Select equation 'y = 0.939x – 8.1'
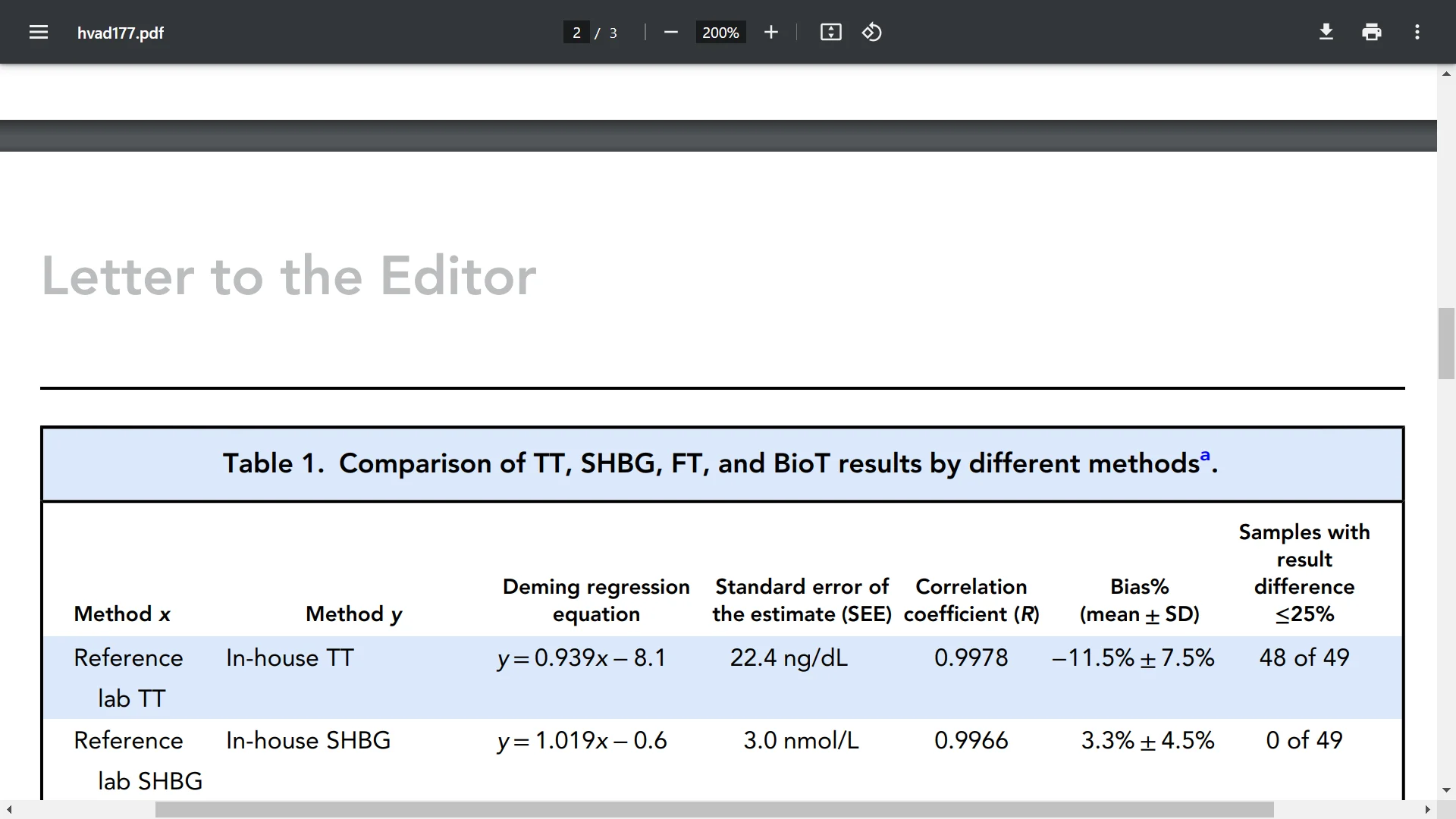1456x819 pixels. [582, 657]
